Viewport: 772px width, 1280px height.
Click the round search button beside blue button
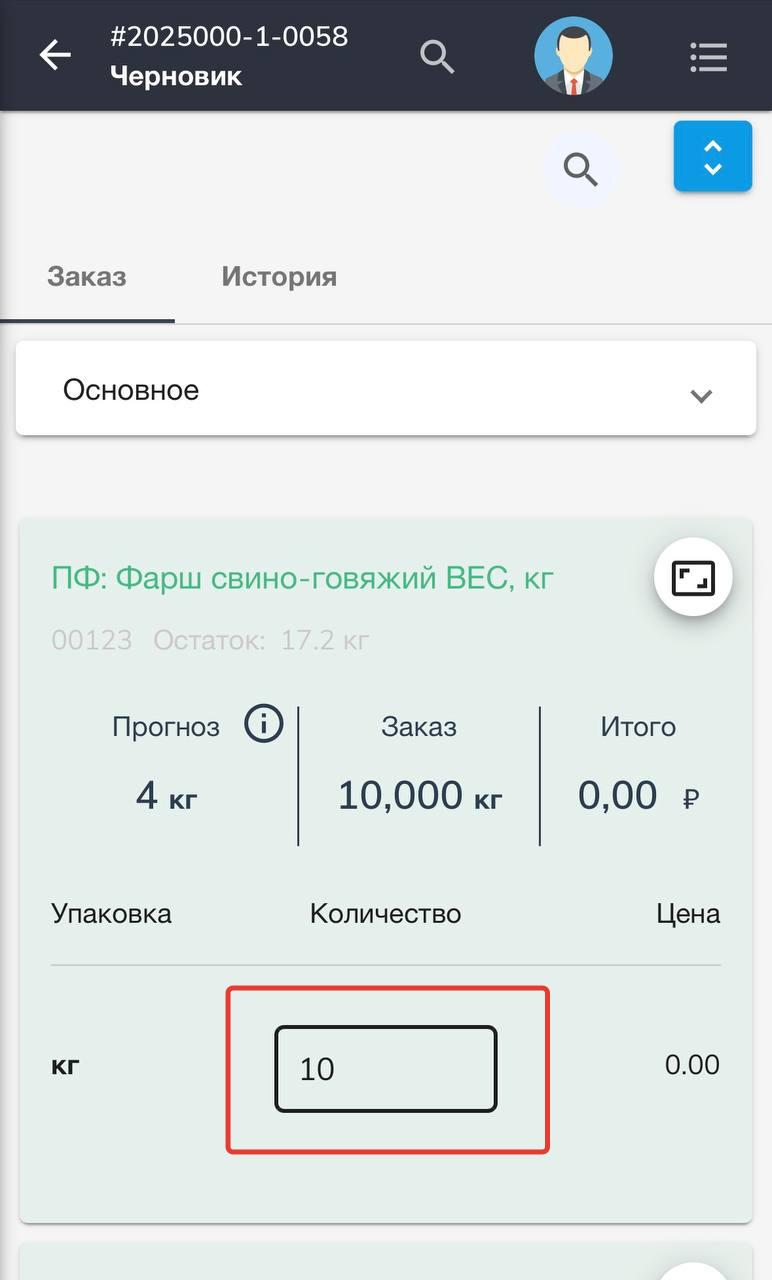click(x=580, y=170)
